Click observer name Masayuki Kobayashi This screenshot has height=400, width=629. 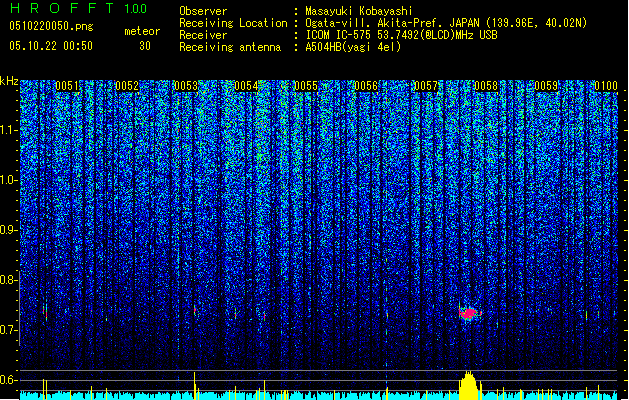(359, 11)
